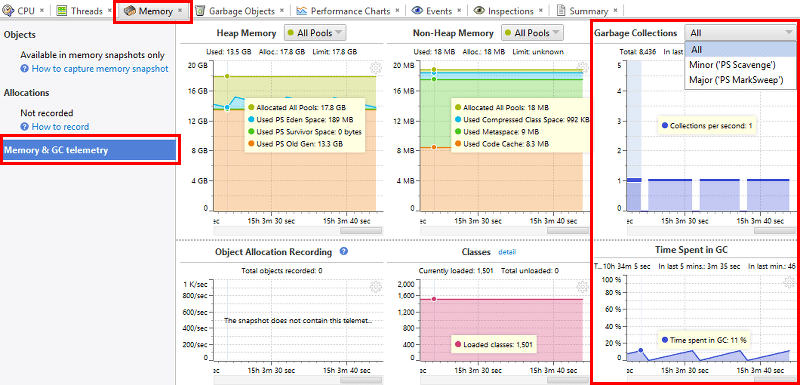Open Heap Memory chart settings gear
Viewport: 800px width, 385px height.
pyautogui.click(x=376, y=68)
